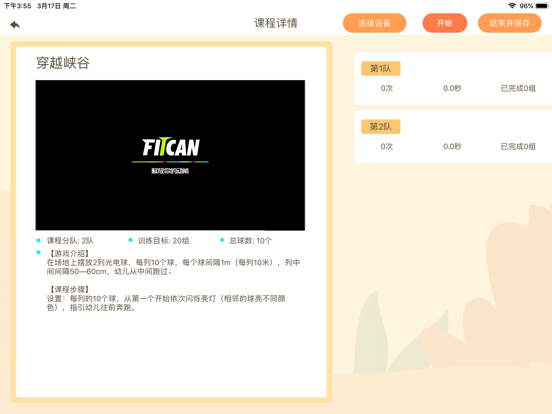Click the status bar date 3月17日
The image size is (552, 414).
[49, 6]
